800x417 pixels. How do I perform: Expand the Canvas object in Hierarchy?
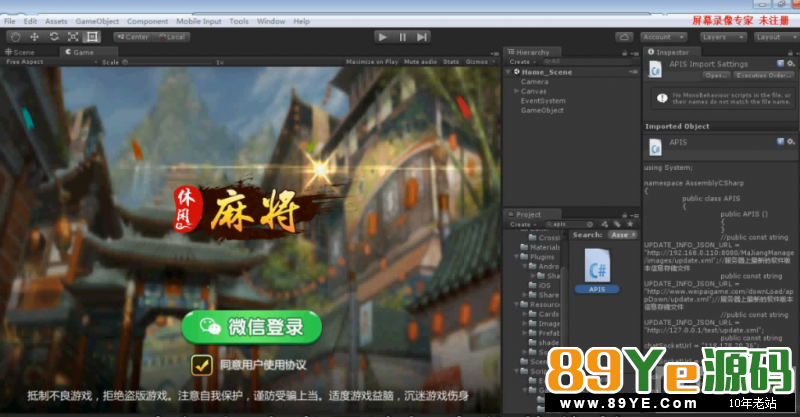coord(516,91)
